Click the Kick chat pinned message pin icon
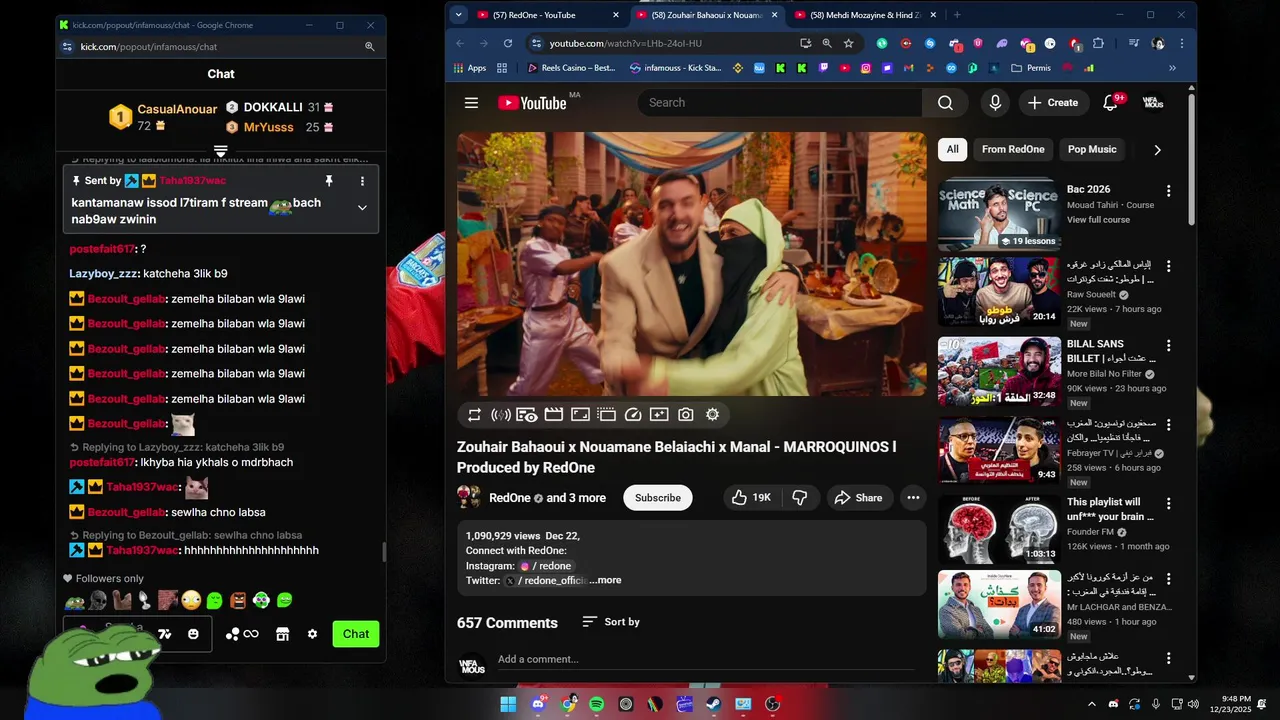 (328, 181)
